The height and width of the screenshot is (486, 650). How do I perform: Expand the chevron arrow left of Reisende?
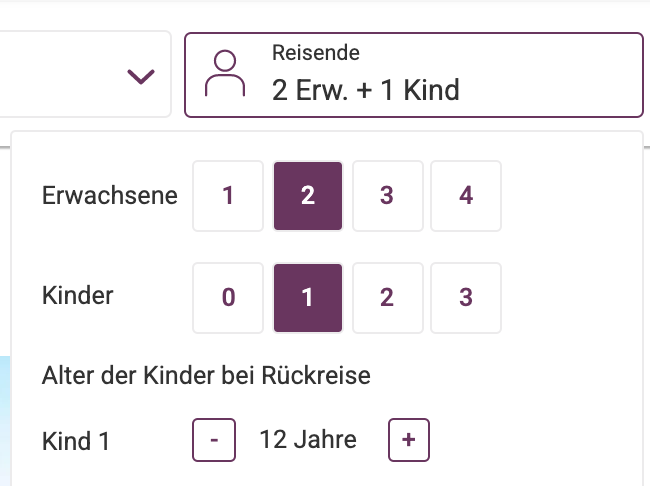141,77
